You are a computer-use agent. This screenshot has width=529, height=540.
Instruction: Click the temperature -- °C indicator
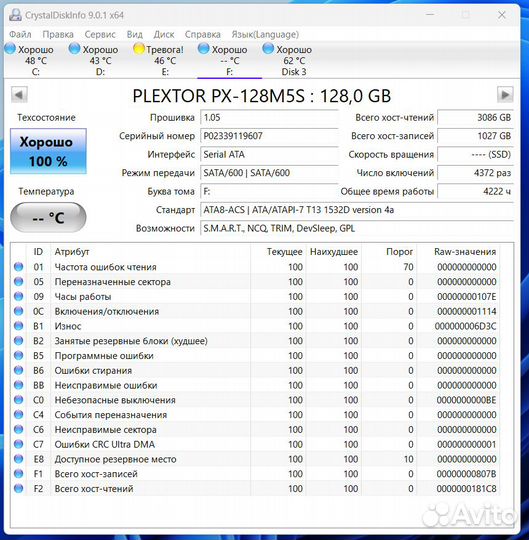coord(48,218)
